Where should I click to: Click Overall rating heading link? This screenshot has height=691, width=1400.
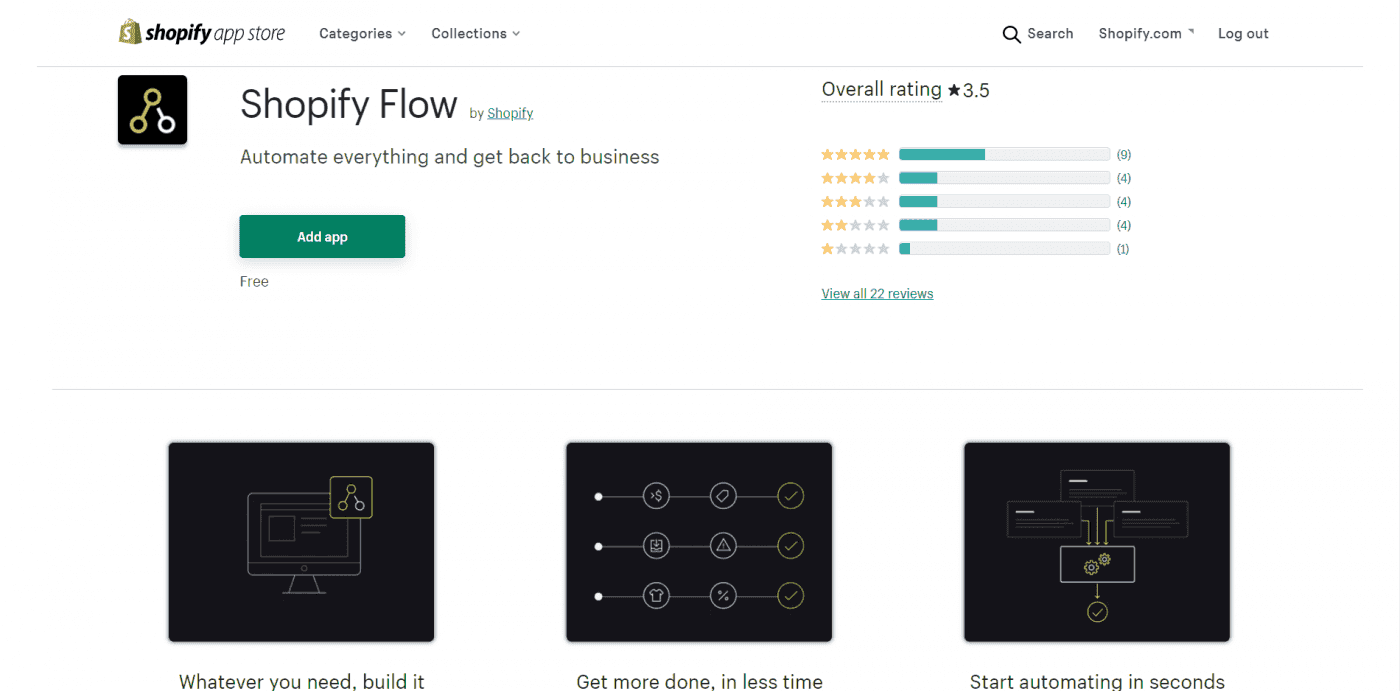[x=881, y=90]
